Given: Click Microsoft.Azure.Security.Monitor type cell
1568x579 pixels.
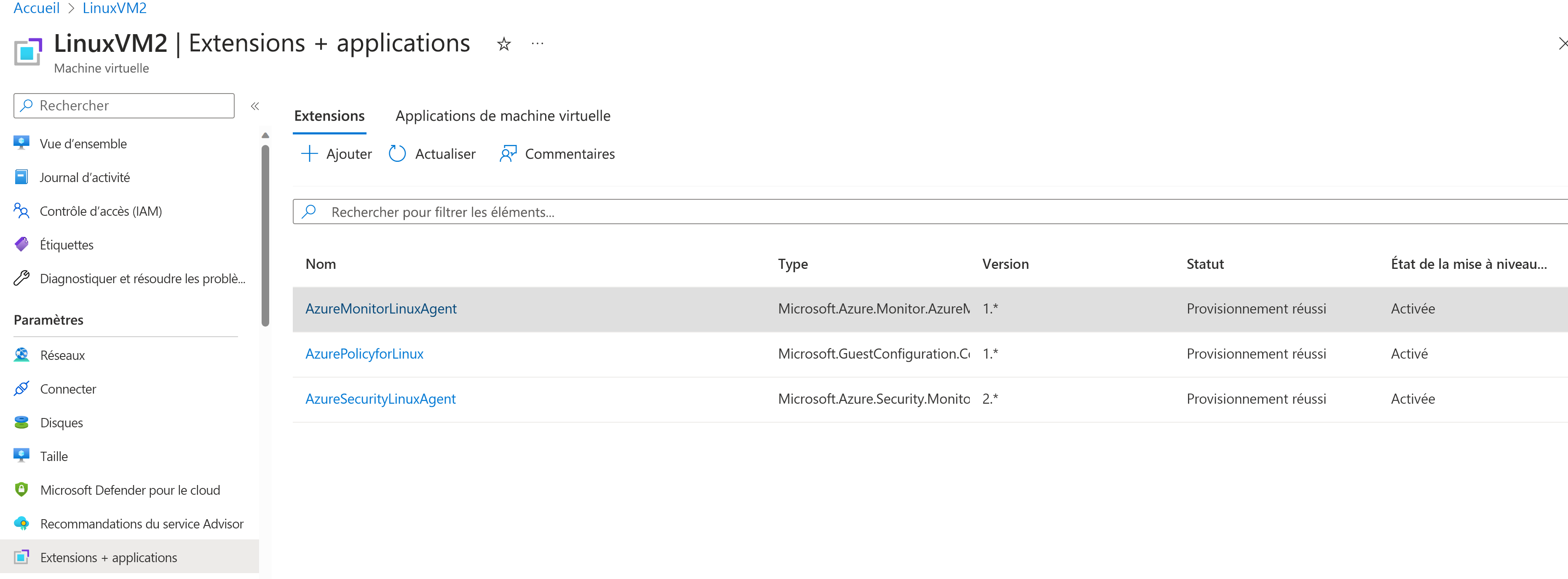Looking at the screenshot, I should click(873, 399).
